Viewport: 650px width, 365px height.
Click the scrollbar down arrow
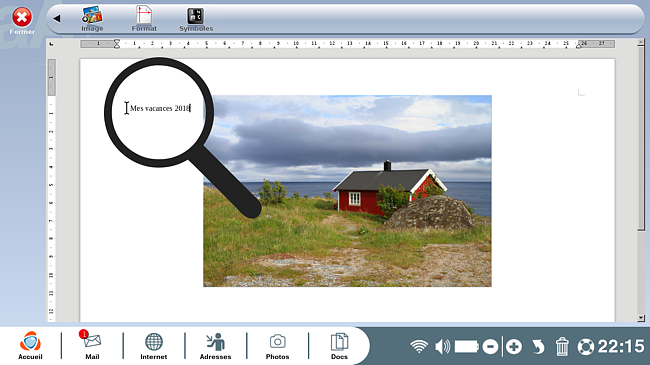[641, 318]
